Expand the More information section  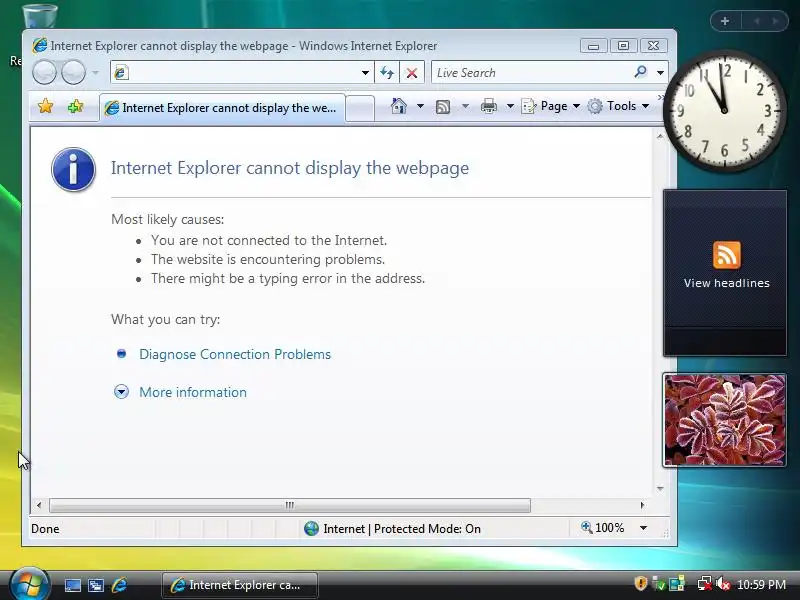193,392
